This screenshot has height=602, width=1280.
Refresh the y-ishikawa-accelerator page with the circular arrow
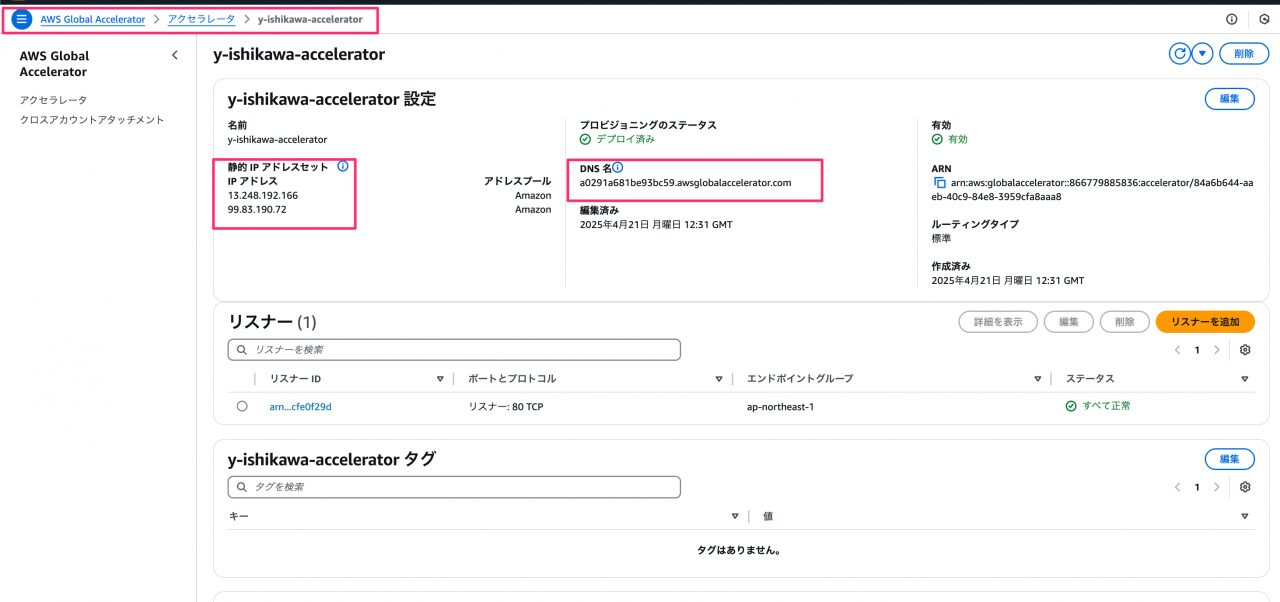pos(1180,54)
